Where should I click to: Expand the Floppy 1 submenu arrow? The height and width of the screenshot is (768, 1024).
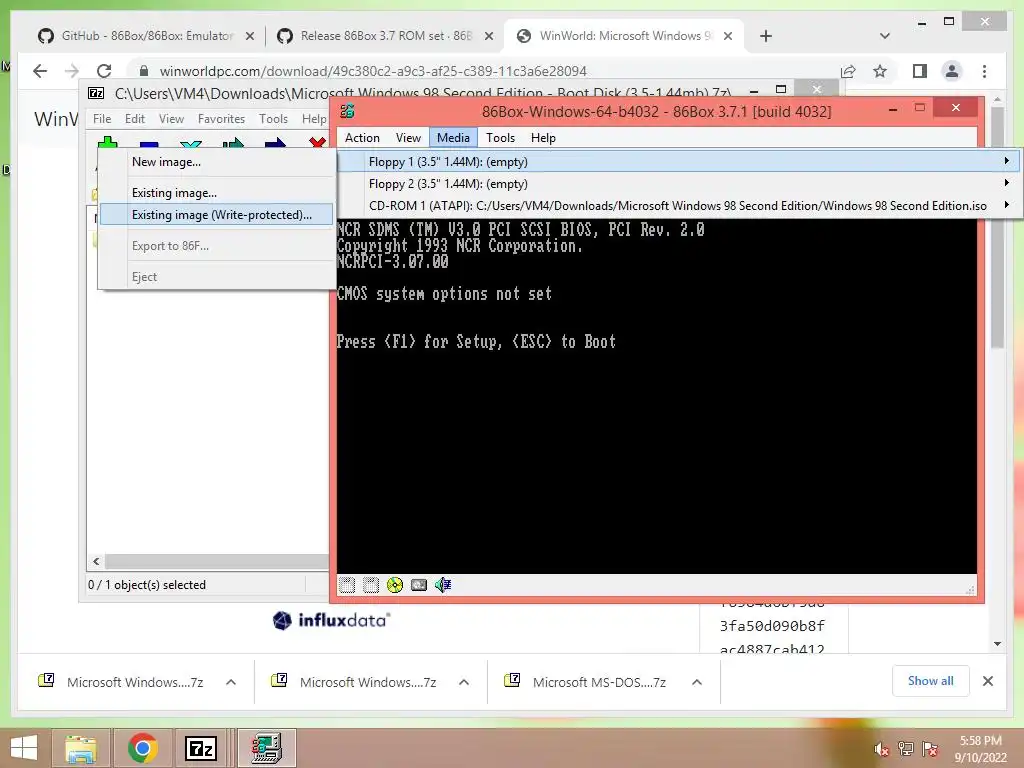click(x=1006, y=161)
